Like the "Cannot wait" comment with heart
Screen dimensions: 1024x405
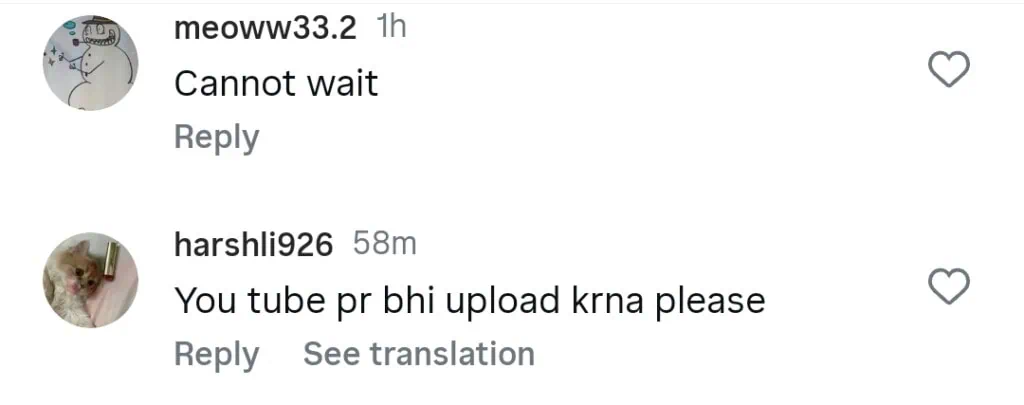point(949,70)
